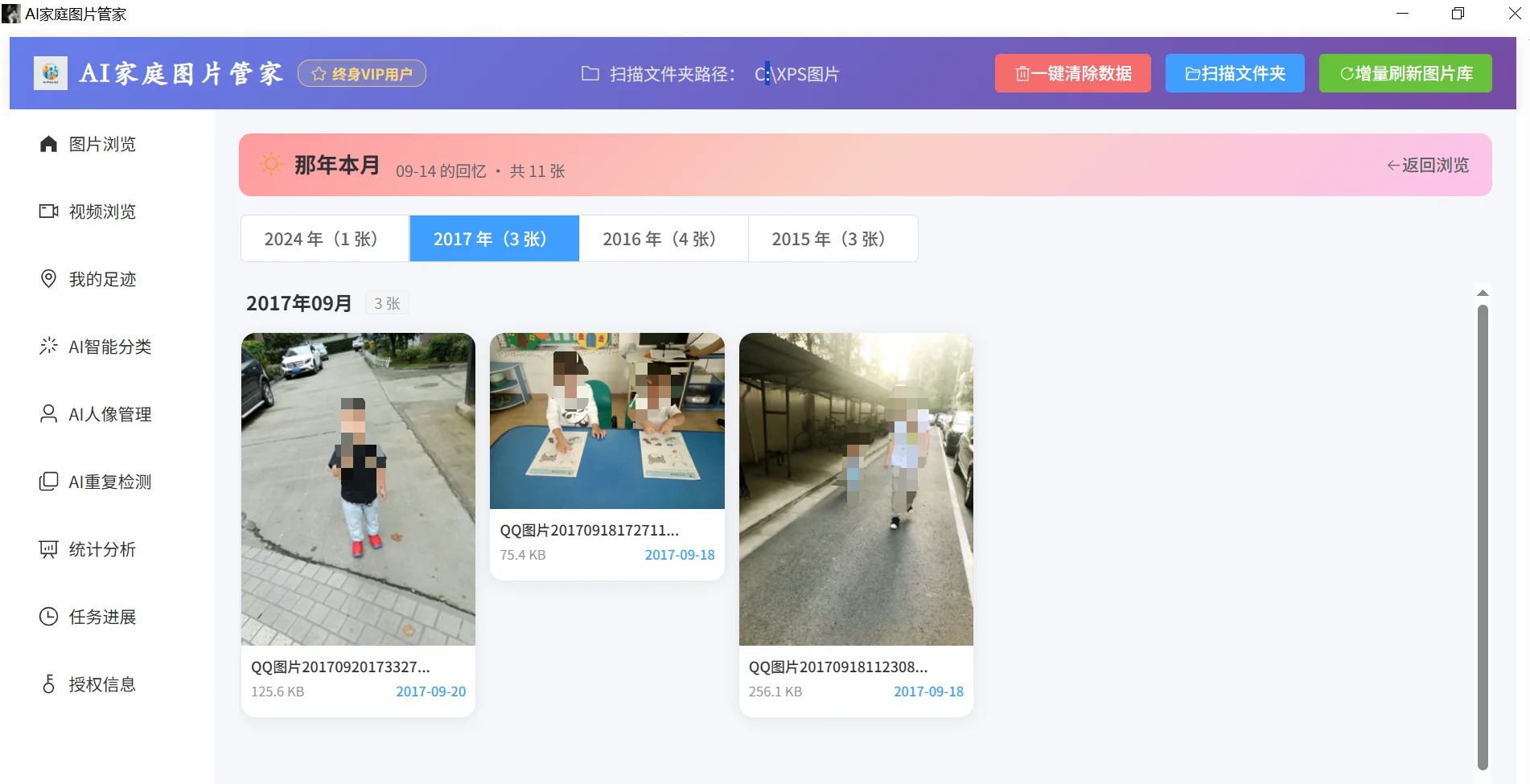Click the AI重复检测 duplicate icon
The height and width of the screenshot is (784, 1530).
point(48,482)
